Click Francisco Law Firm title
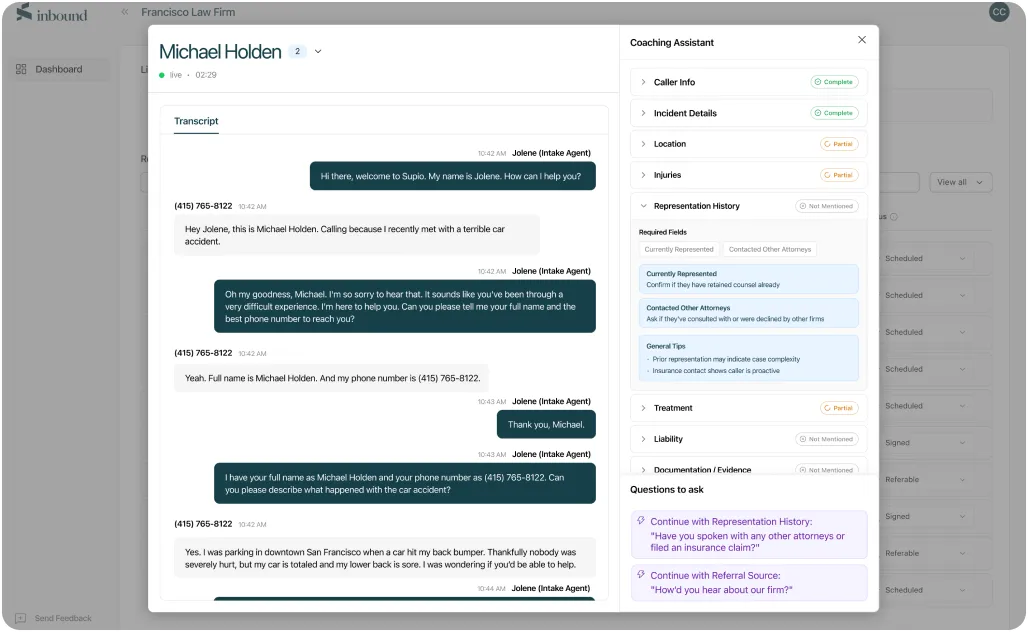This screenshot has width=1028, height=632. coord(188,12)
